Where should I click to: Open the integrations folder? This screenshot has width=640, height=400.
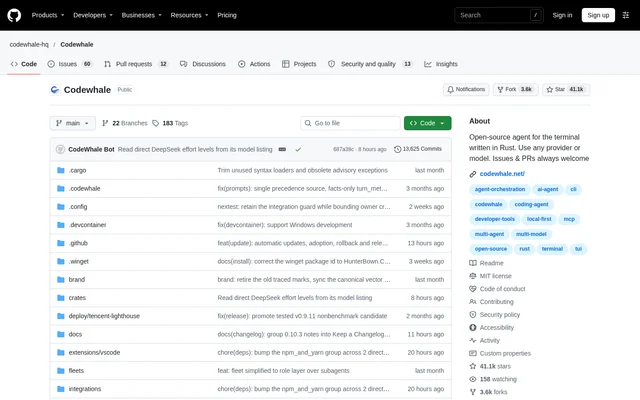84,389
